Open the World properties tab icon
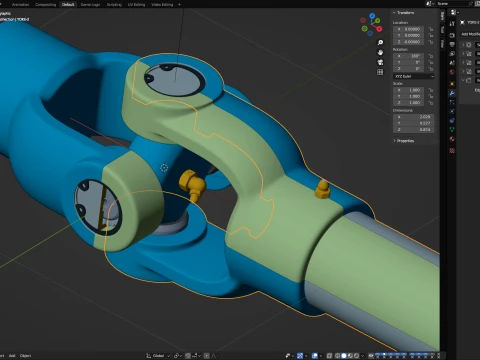Screen dimensions: 480x360 pyautogui.click(x=452, y=72)
